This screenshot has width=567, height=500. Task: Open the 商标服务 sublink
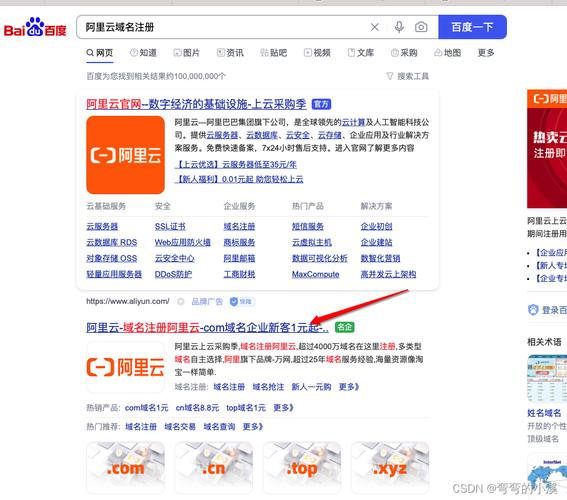click(x=239, y=243)
